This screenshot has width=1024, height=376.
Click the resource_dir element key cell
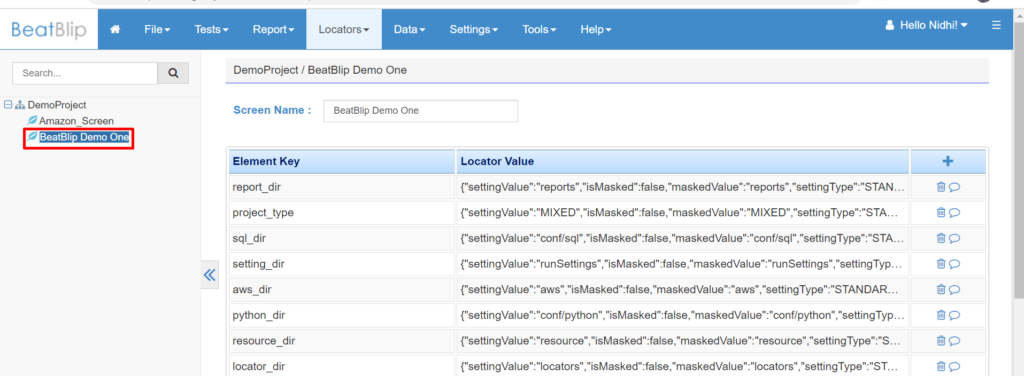coord(342,341)
